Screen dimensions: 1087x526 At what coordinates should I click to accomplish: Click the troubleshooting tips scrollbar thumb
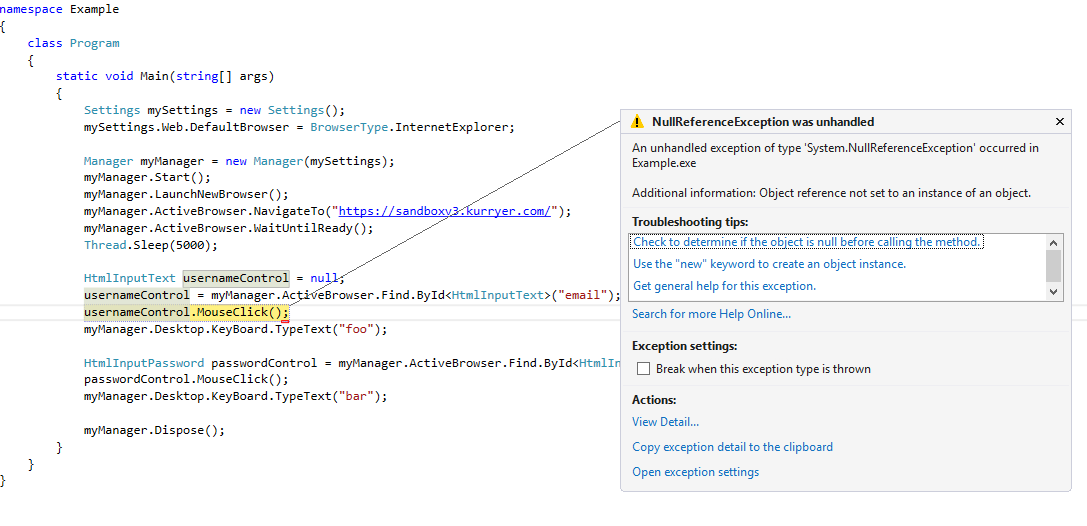pyautogui.click(x=1053, y=266)
